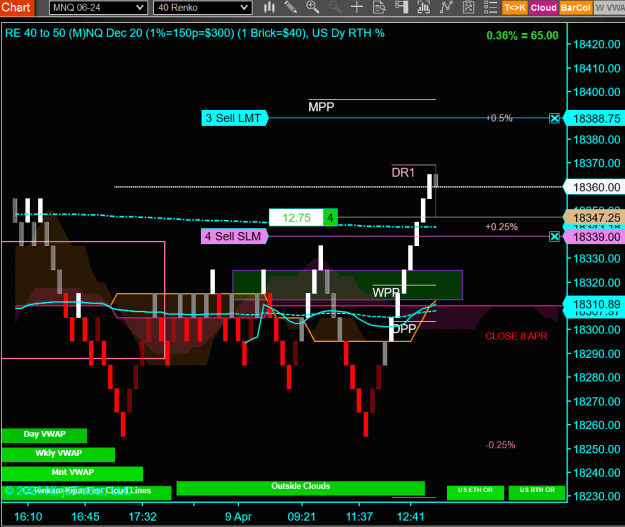The height and width of the screenshot is (527, 625).
Task: Click the -0.25% level label
Action: [x=500, y=445]
